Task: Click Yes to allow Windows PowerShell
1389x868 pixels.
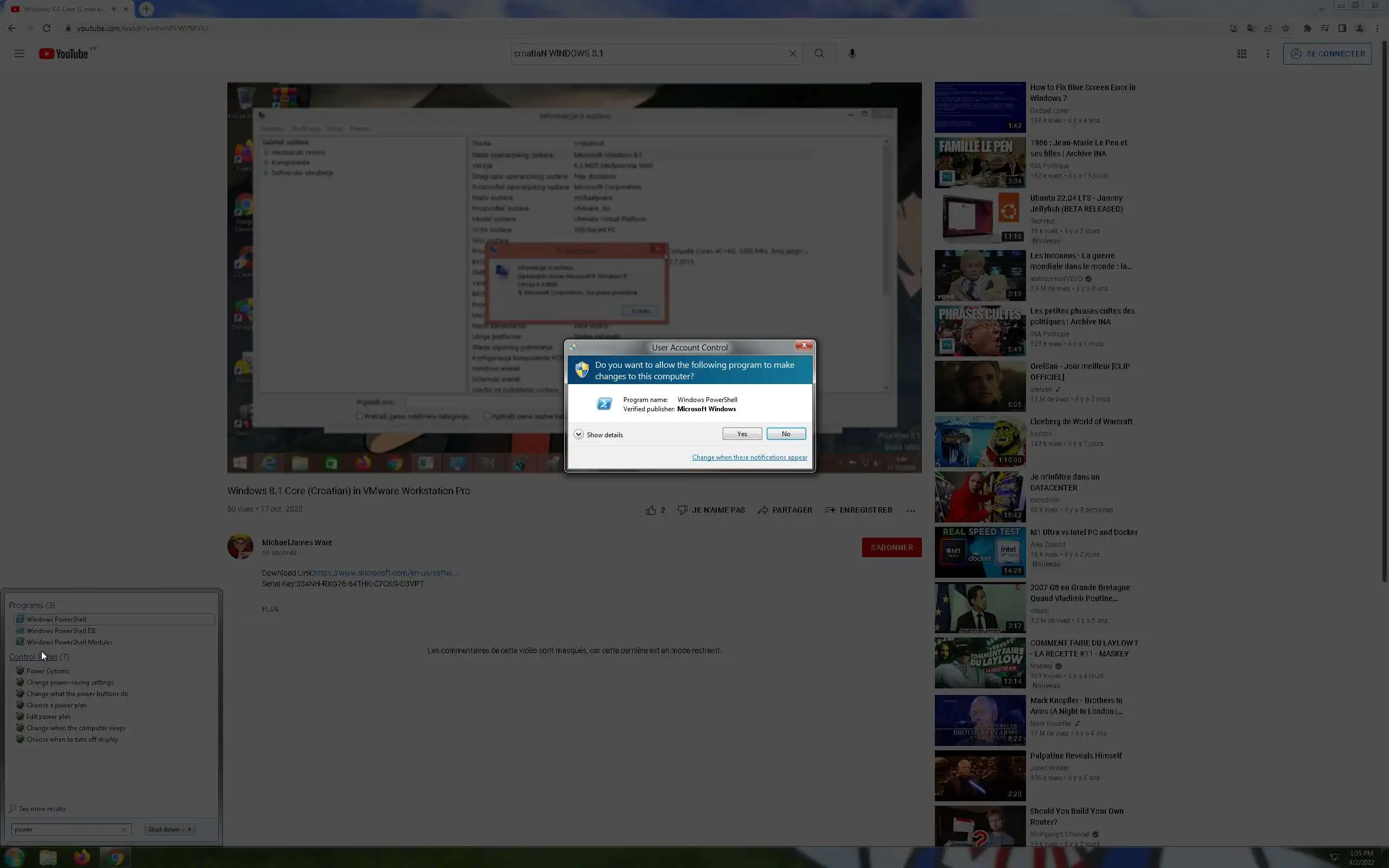Action: coord(742,434)
